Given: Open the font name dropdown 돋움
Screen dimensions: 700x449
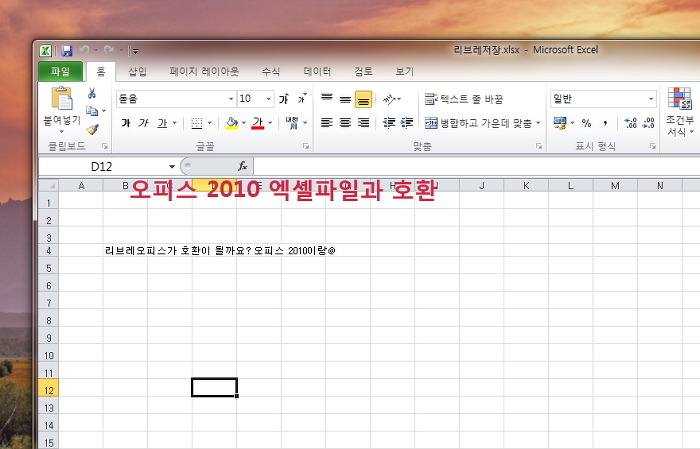Looking at the screenshot, I should [231, 99].
